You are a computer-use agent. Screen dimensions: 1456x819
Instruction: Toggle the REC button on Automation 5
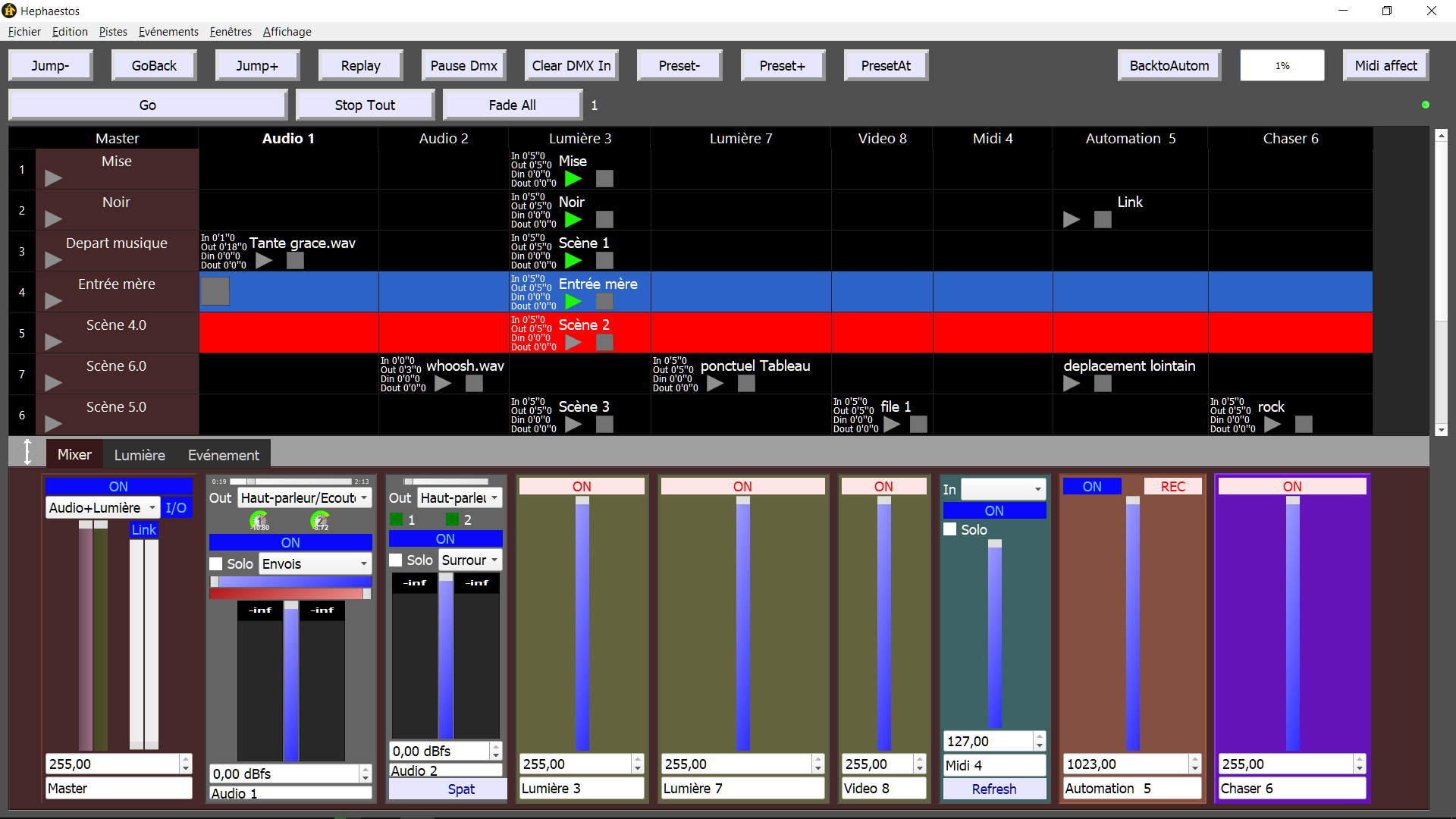click(1172, 487)
